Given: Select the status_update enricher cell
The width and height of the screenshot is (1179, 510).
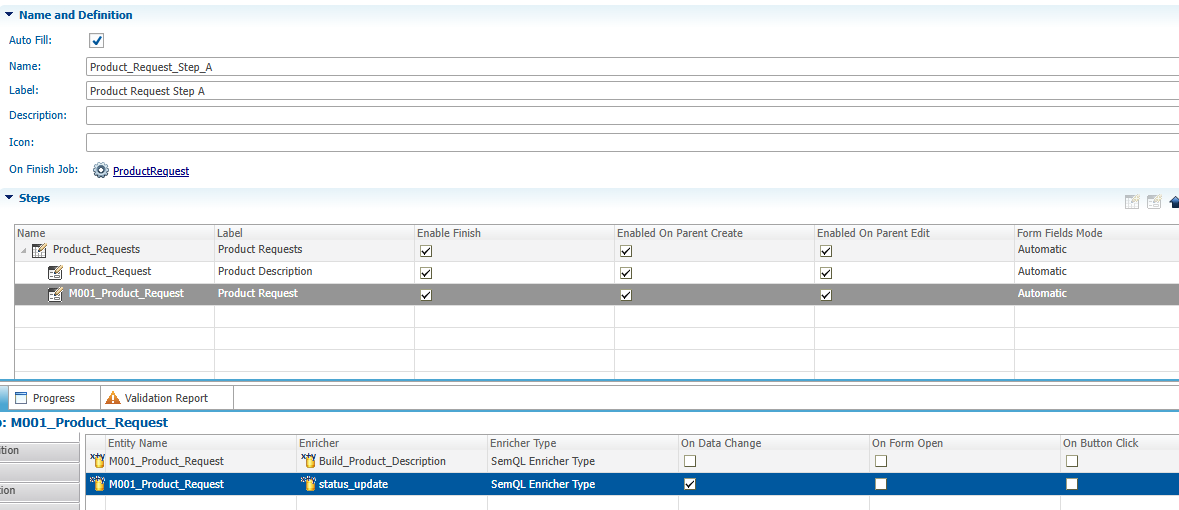Looking at the screenshot, I should click(x=392, y=484).
